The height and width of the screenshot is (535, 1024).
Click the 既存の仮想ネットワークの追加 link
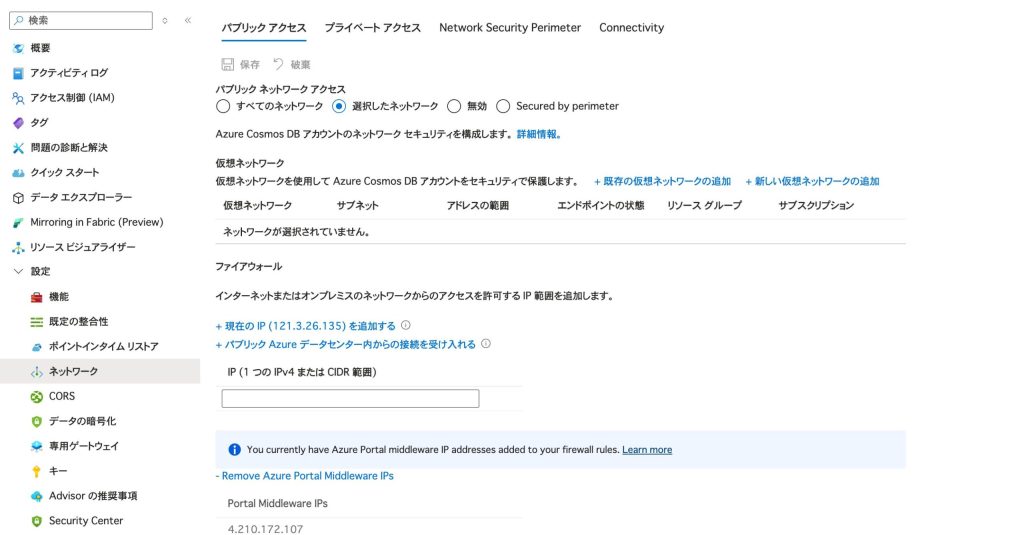[x=662, y=181]
